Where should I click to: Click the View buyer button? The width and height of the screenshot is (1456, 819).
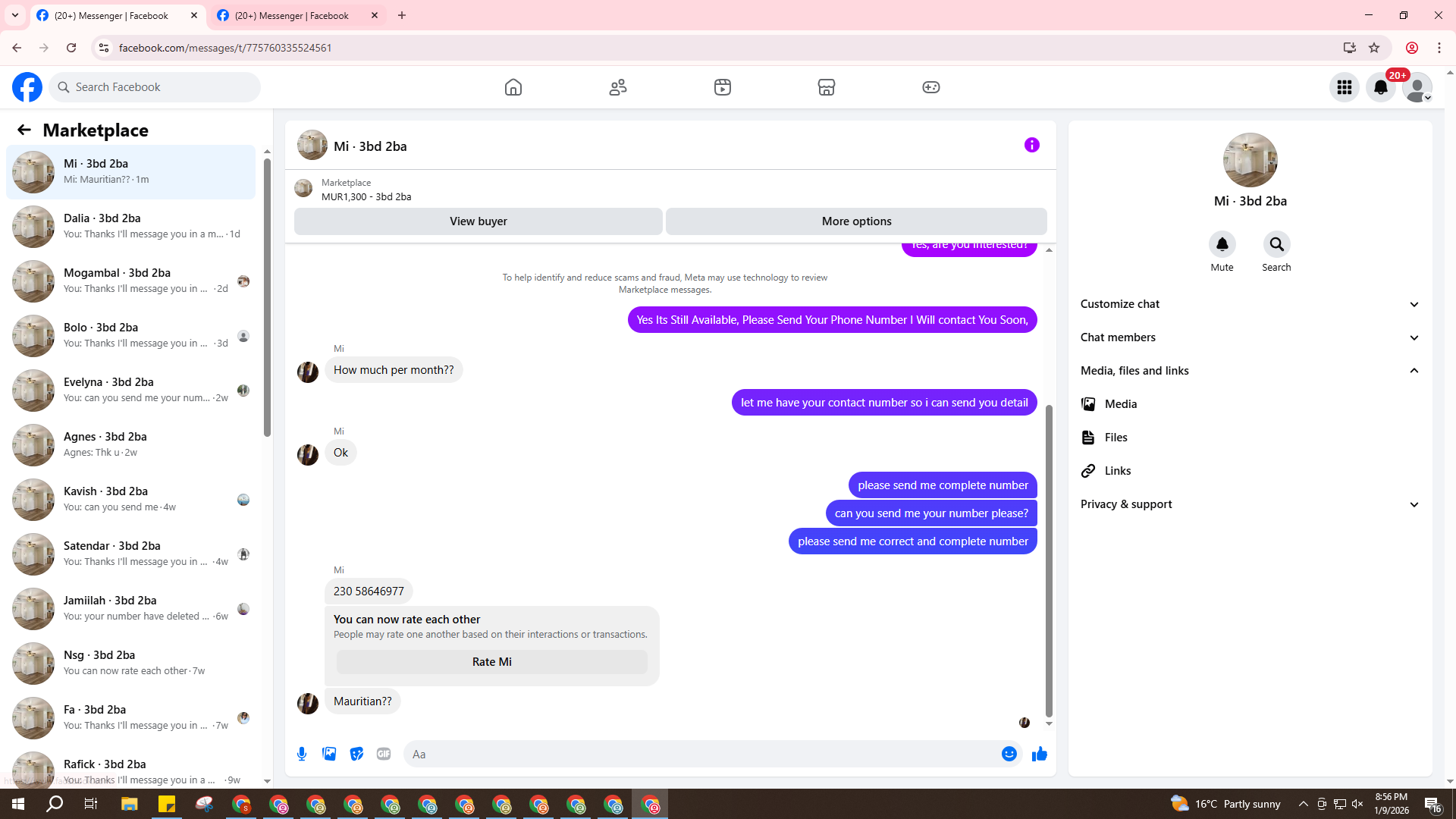tap(478, 221)
